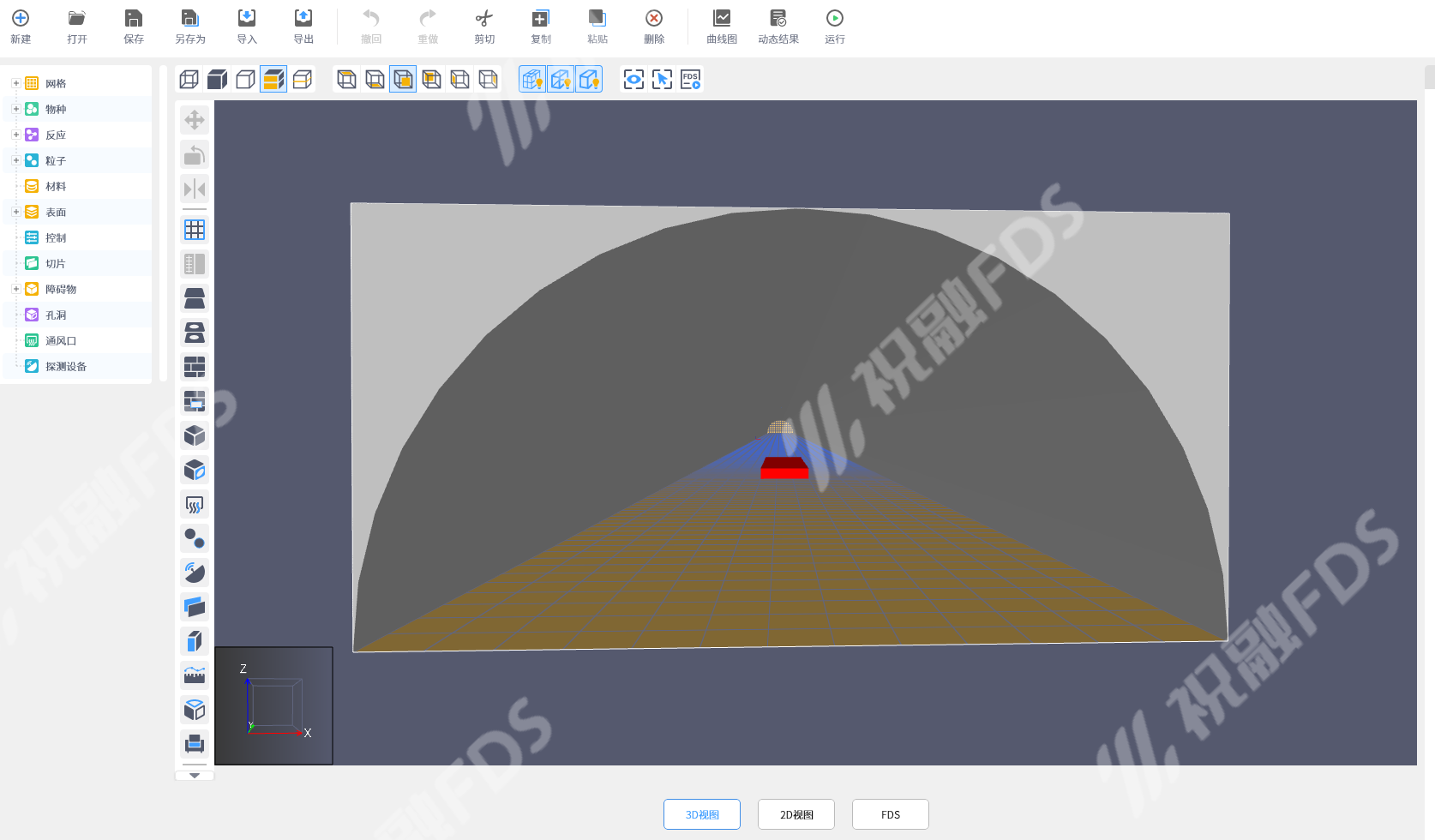Switch to right-face cube view
The height and width of the screenshot is (840, 1435).
489,80
